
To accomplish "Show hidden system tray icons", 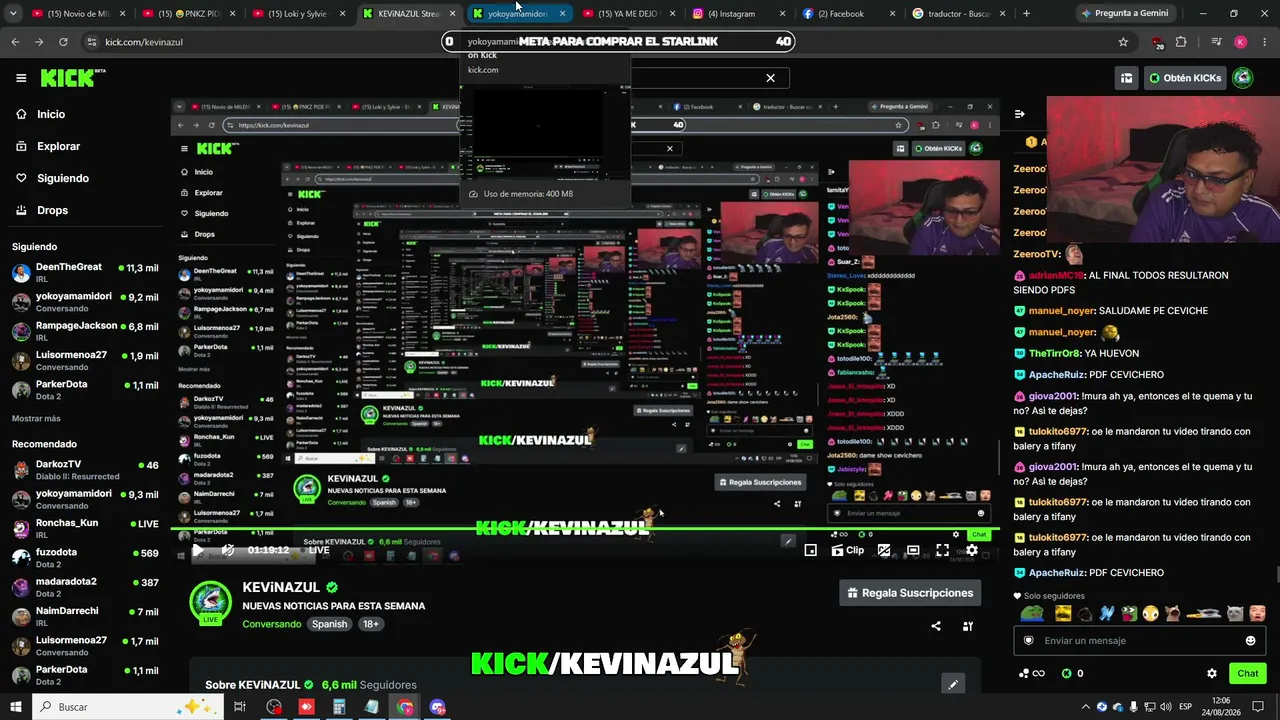I will [1086, 707].
